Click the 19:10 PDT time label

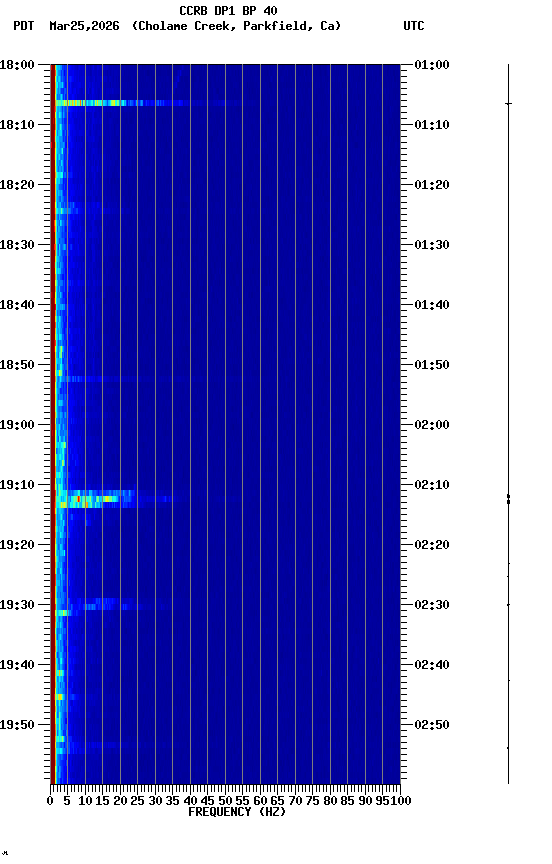tap(17, 485)
